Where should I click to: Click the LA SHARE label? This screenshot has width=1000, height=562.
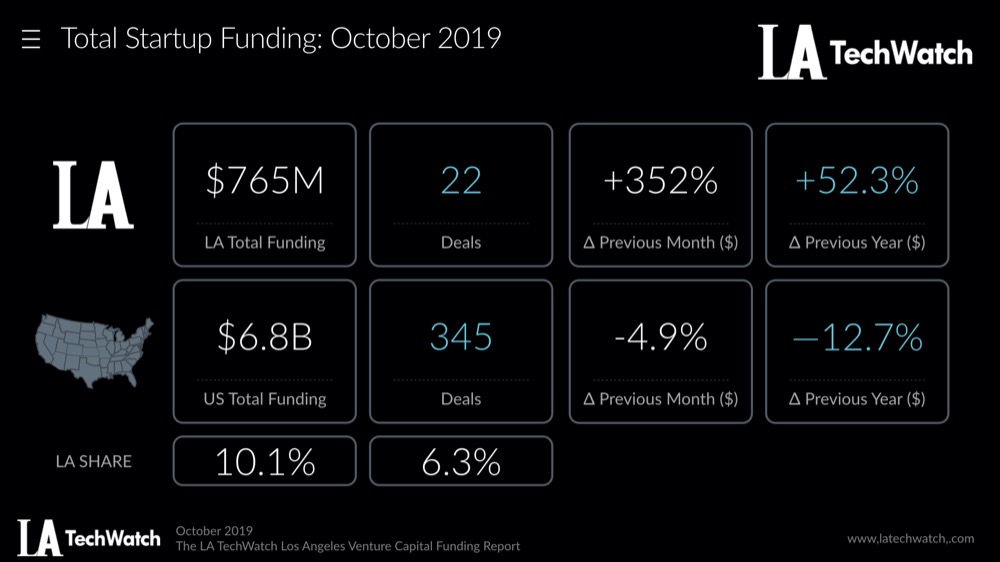tap(93, 461)
